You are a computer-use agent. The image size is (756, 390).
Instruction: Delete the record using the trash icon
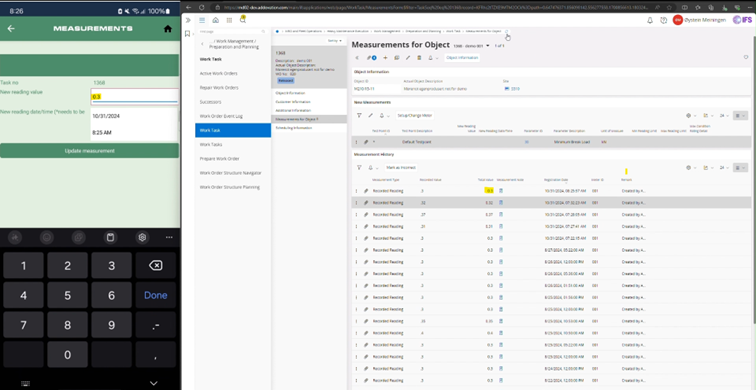pos(419,58)
